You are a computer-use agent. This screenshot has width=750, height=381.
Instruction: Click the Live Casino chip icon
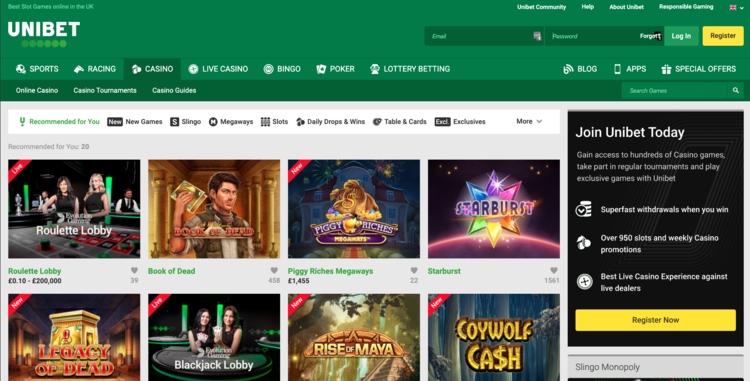tap(193, 69)
